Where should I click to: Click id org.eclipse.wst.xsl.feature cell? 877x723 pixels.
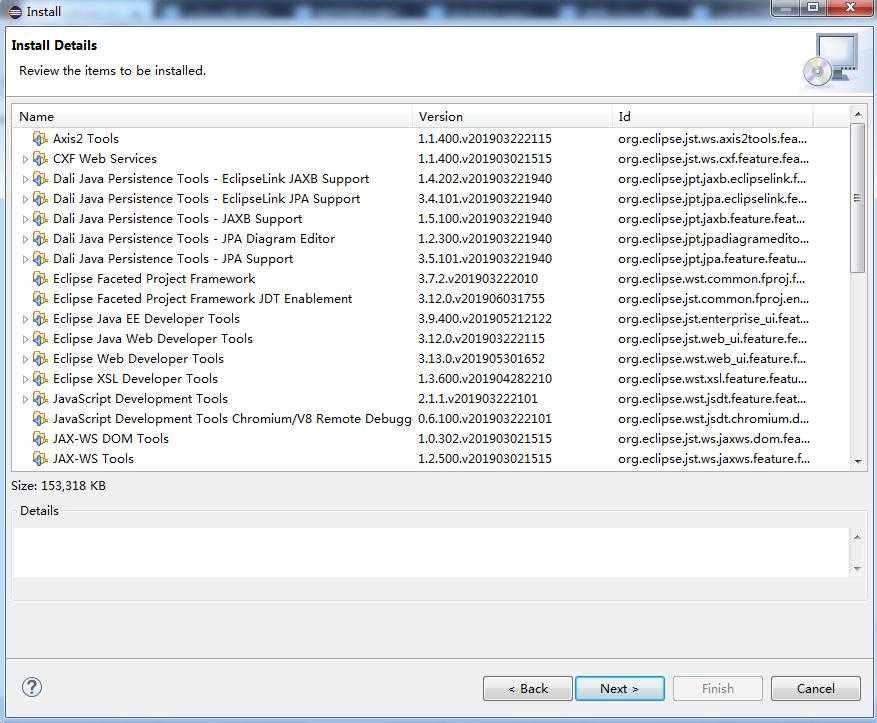pyautogui.click(x=713, y=379)
